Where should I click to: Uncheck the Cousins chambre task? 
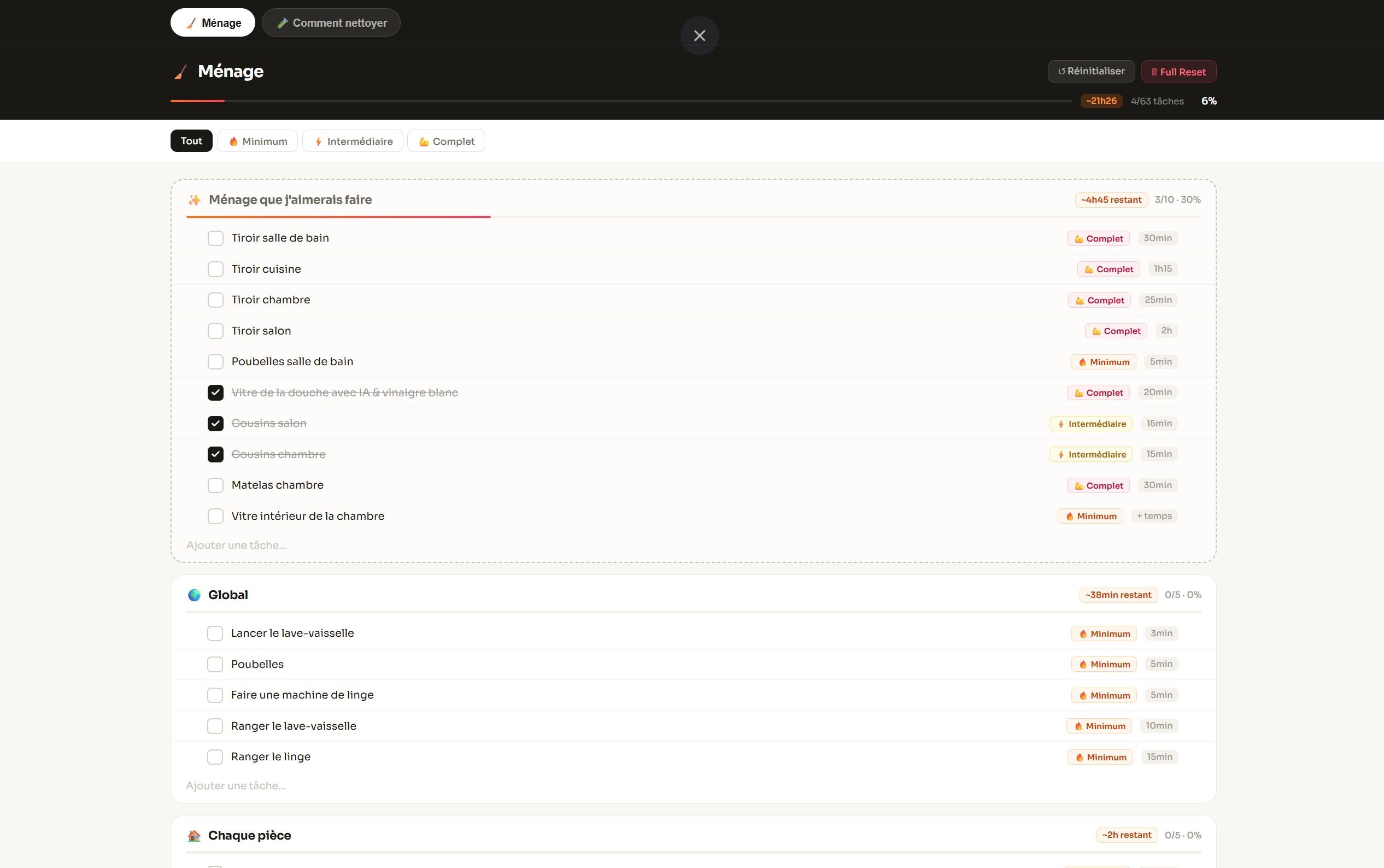(215, 454)
